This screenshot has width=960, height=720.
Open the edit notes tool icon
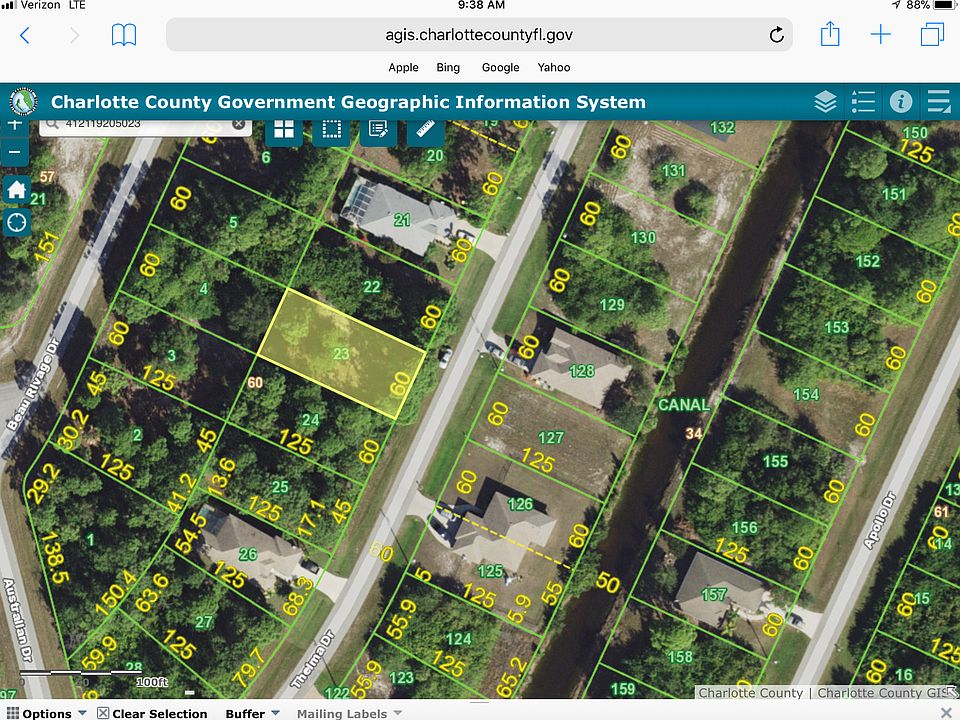pos(378,130)
